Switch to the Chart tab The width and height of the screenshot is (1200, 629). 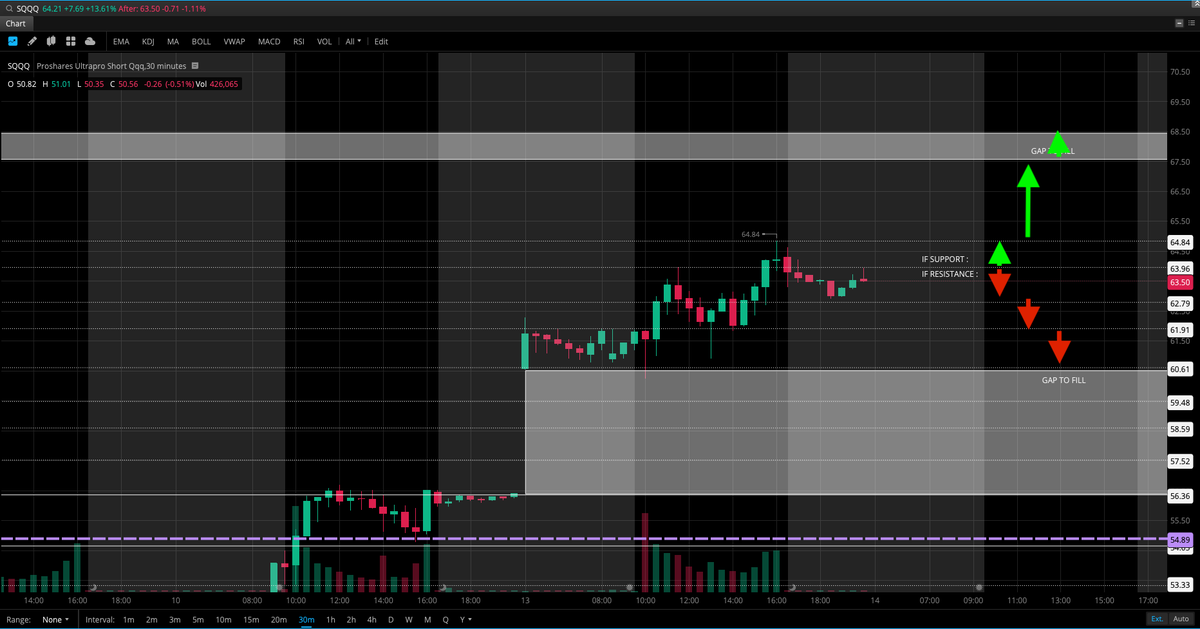pyautogui.click(x=15, y=23)
